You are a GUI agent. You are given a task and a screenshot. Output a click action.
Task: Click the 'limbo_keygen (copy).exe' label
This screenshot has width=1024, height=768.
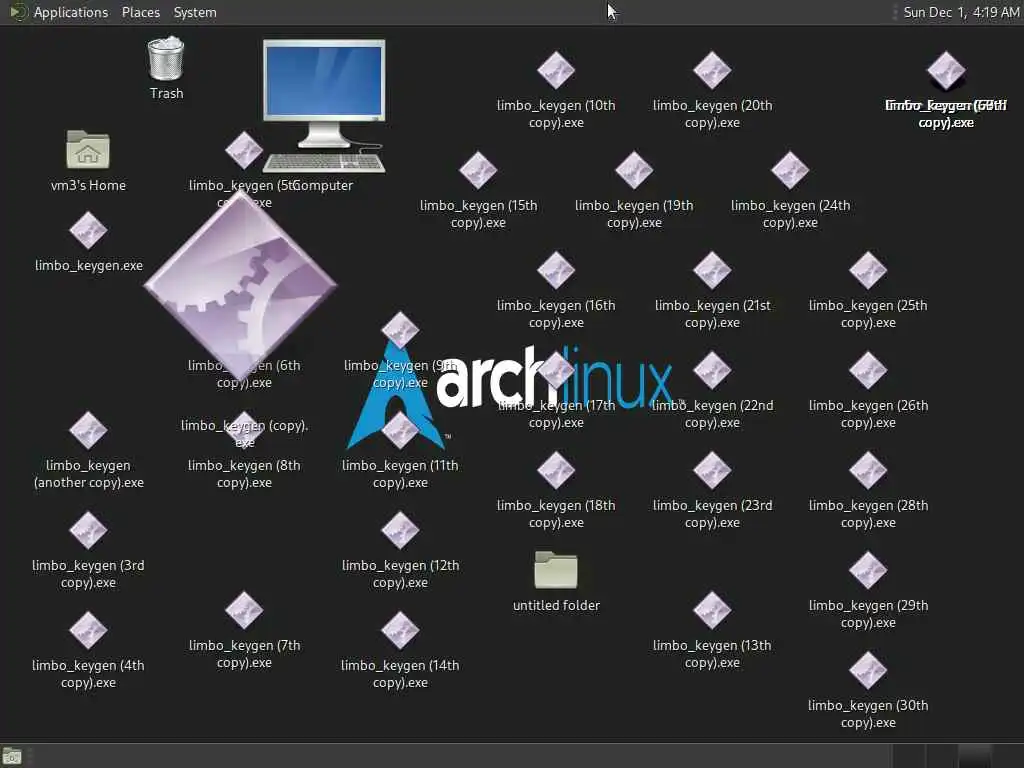pos(244,434)
